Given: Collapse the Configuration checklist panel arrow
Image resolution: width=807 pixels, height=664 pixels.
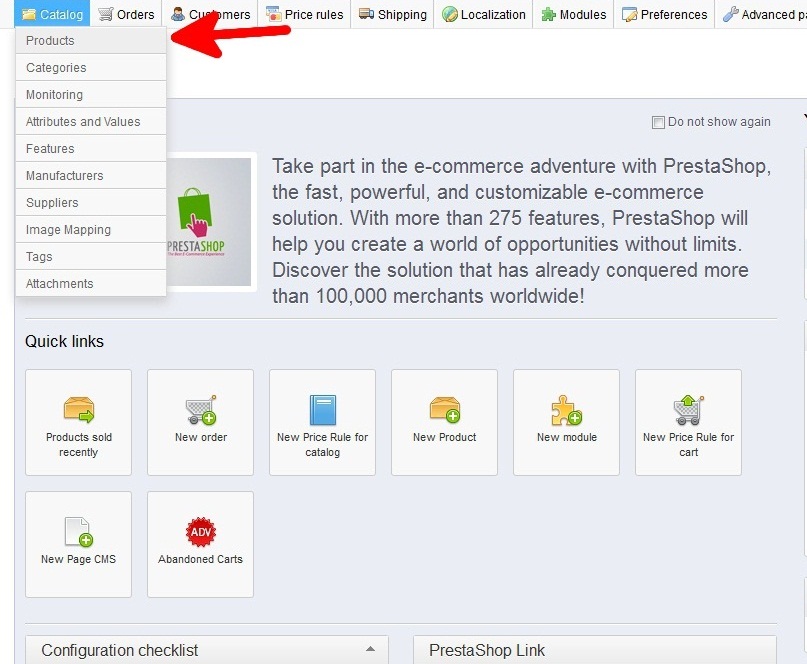Looking at the screenshot, I should 371,649.
